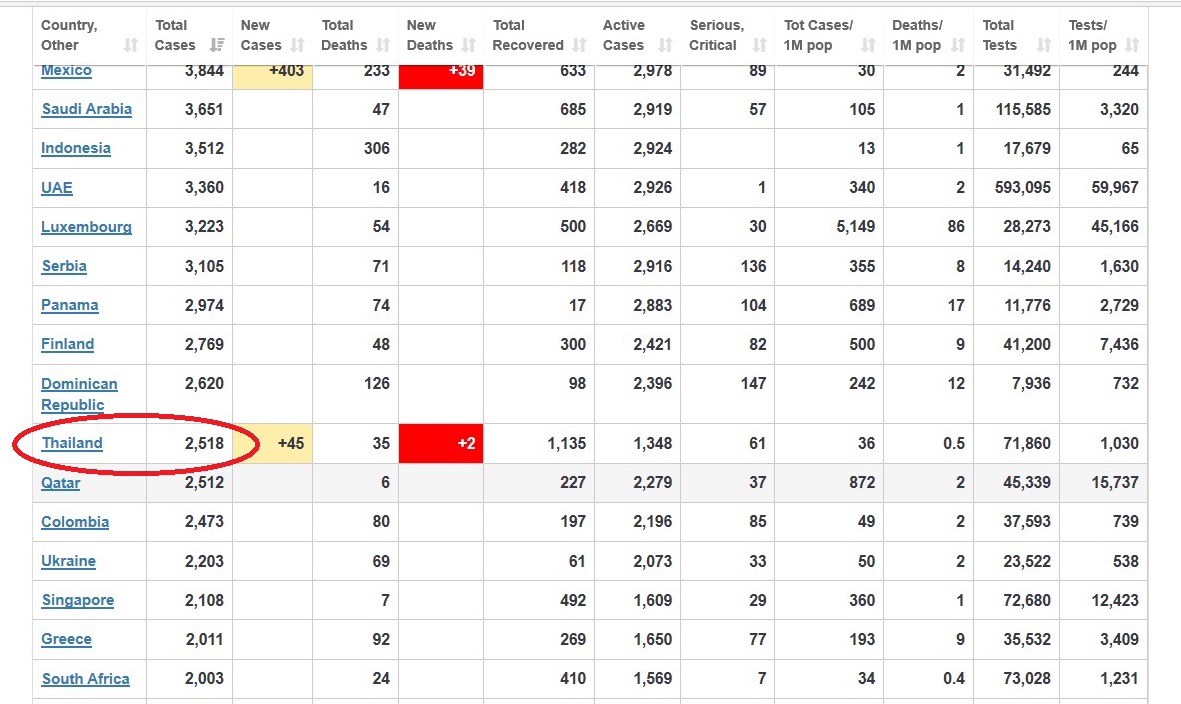Sort by Tests/1M pop arrow icon

click(1132, 46)
